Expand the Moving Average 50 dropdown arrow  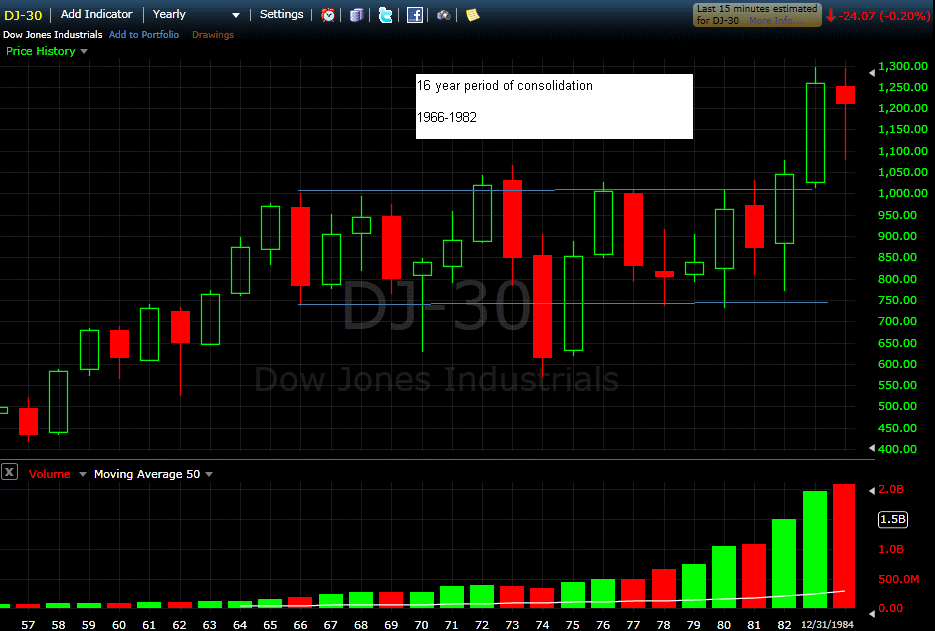click(209, 474)
